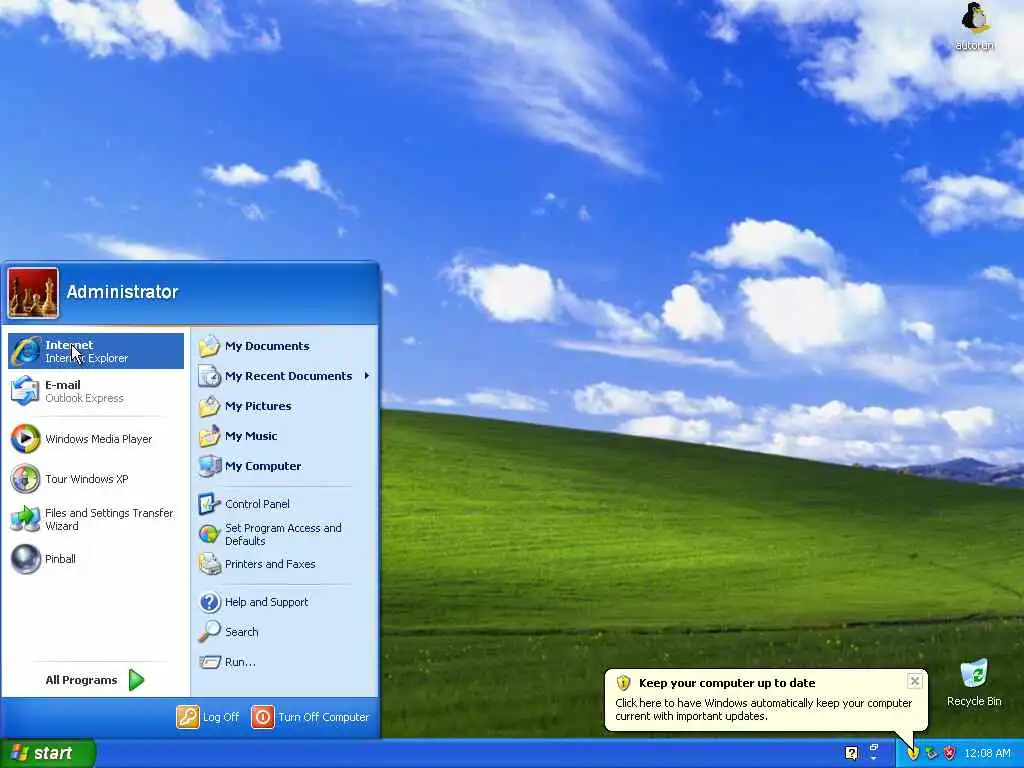Screen dimensions: 1024x768
Task: Click the yellow update shield tray icon
Action: 912,753
